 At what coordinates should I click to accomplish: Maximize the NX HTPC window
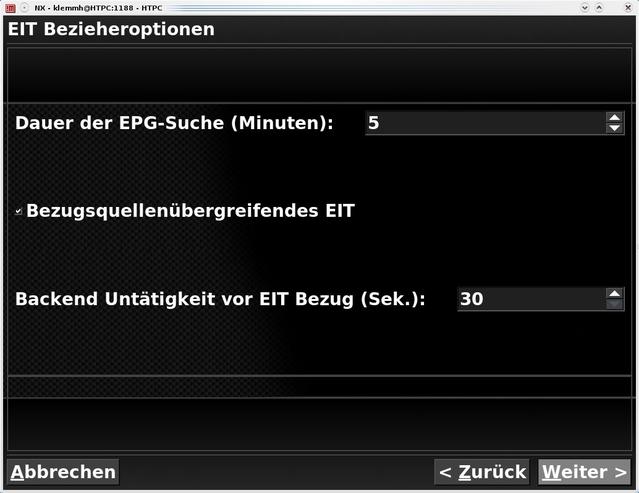click(x=599, y=7)
